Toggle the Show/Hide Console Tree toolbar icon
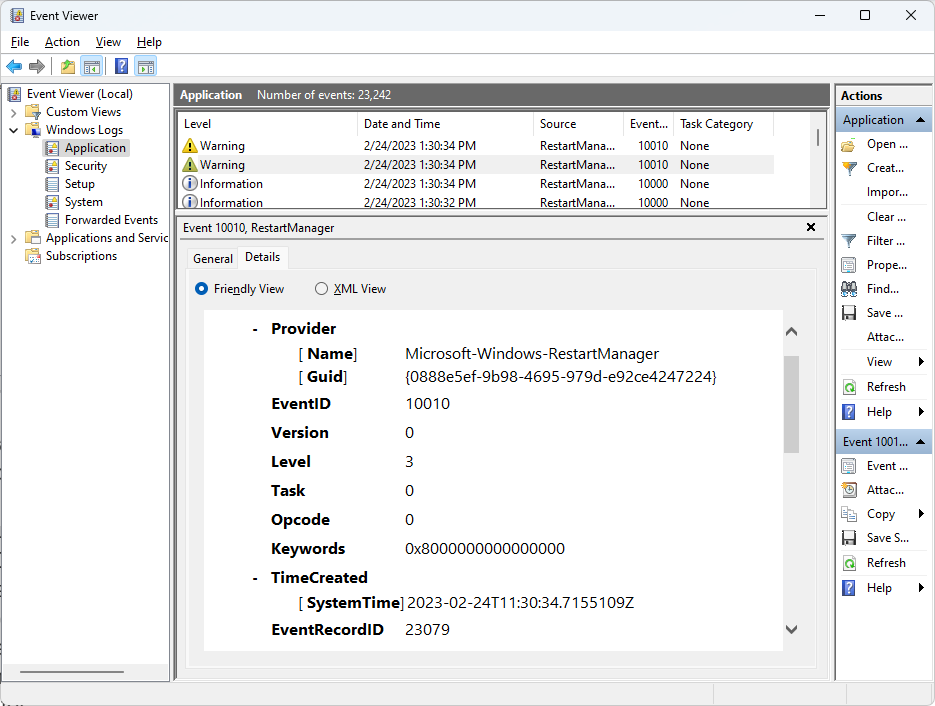Screen dimensions: 935x706 tap(92, 66)
